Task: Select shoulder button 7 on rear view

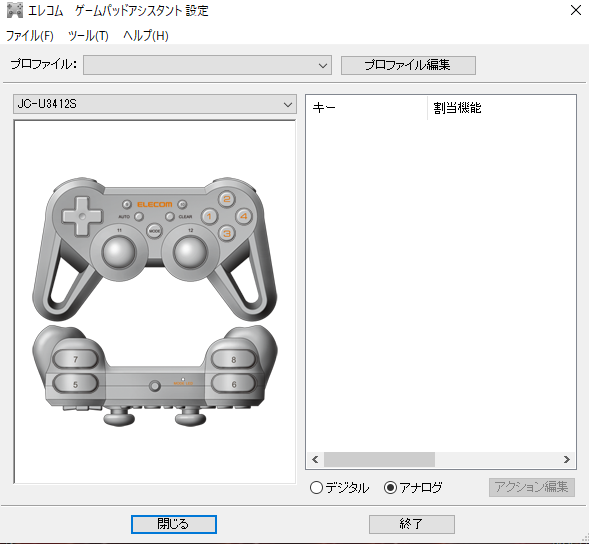Action: (76, 359)
